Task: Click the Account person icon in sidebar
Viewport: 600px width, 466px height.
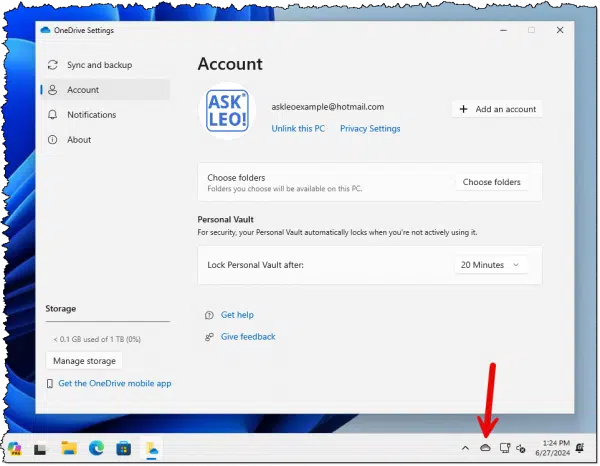Action: click(x=53, y=90)
